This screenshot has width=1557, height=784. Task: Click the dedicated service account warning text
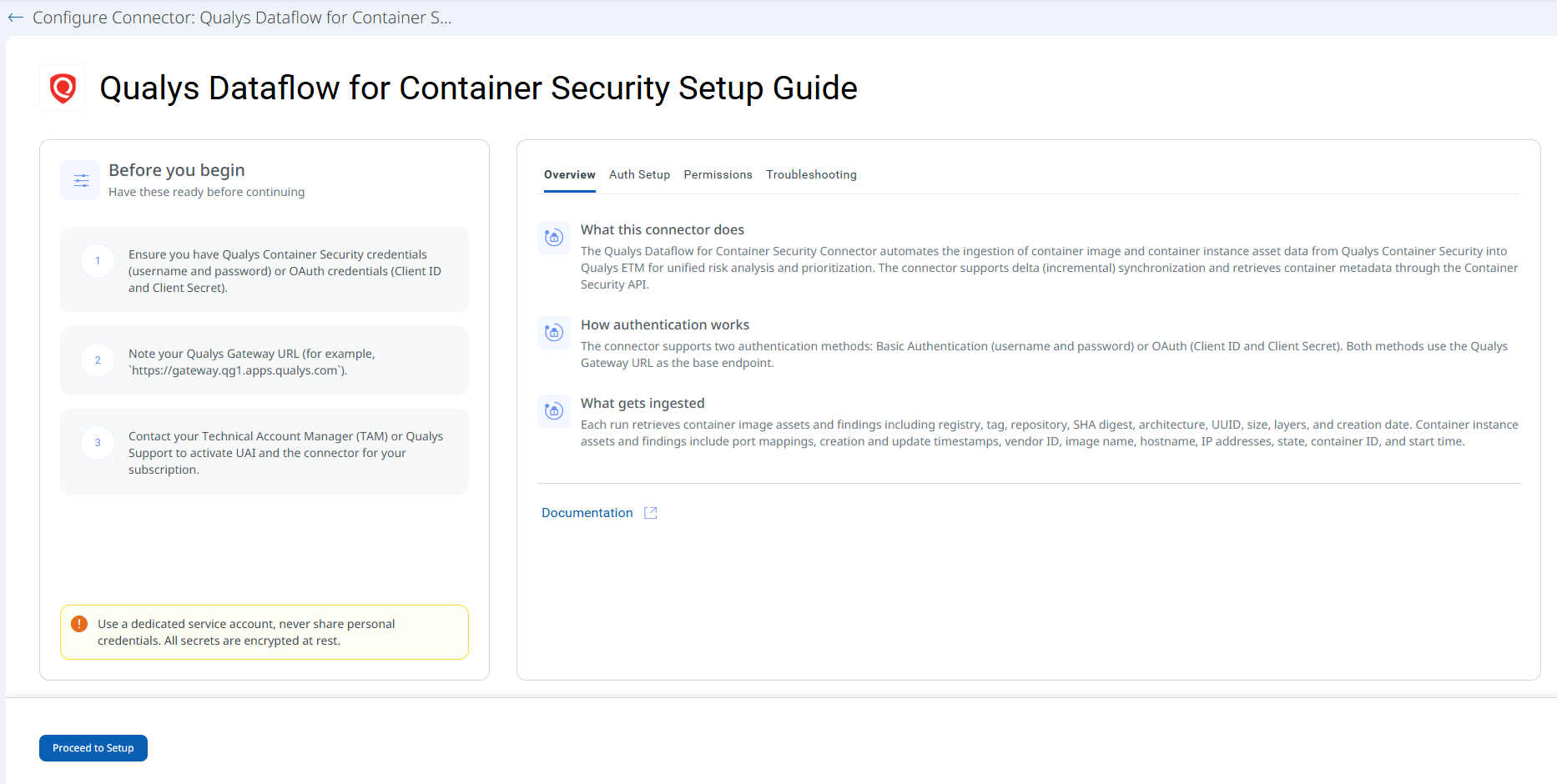click(246, 632)
